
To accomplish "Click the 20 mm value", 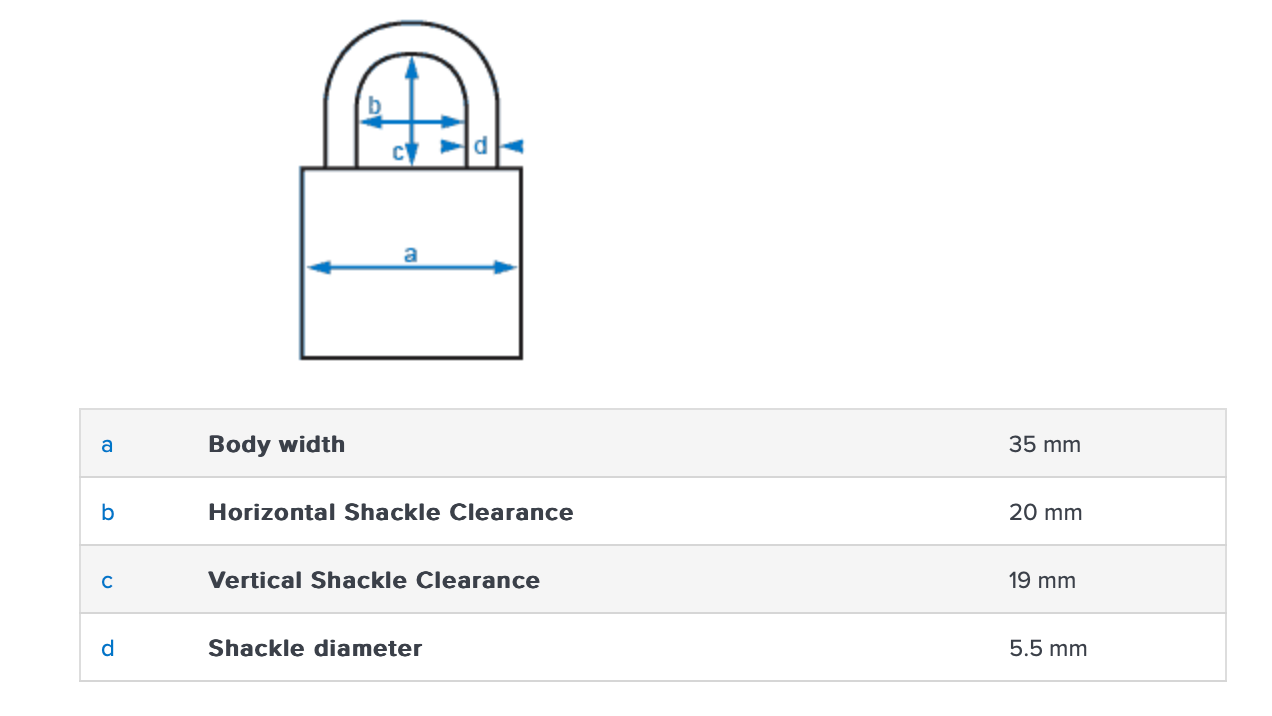I will point(1045,512).
